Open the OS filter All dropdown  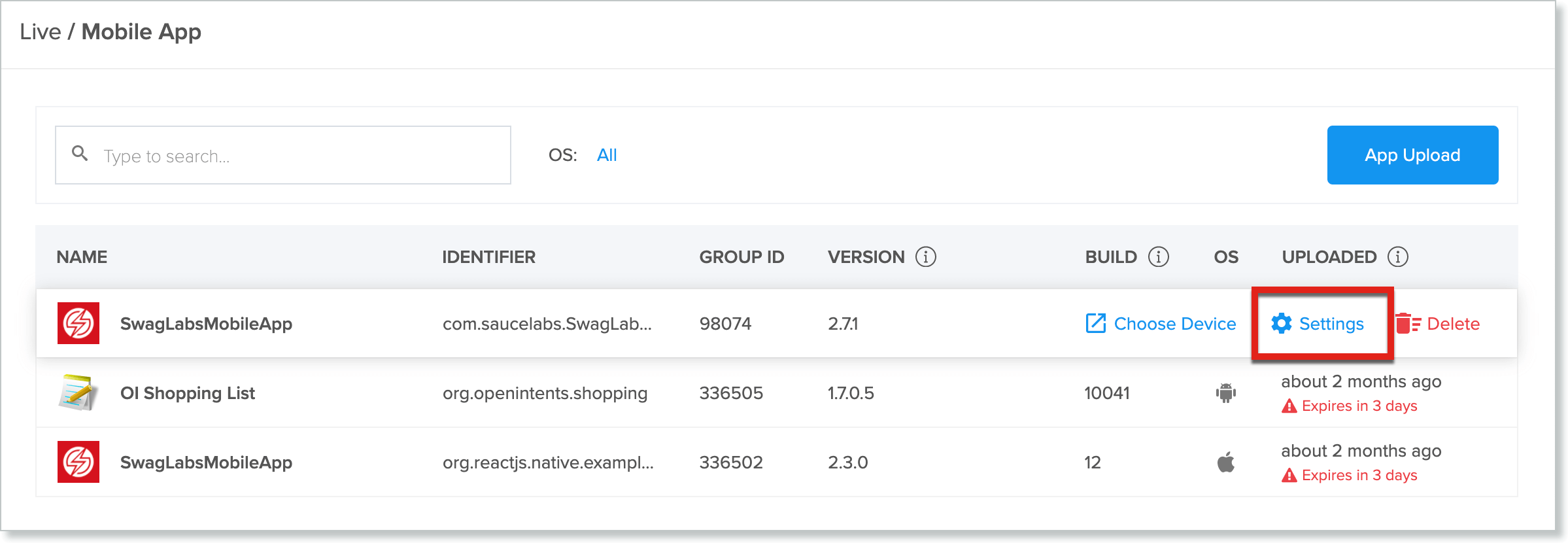click(606, 155)
